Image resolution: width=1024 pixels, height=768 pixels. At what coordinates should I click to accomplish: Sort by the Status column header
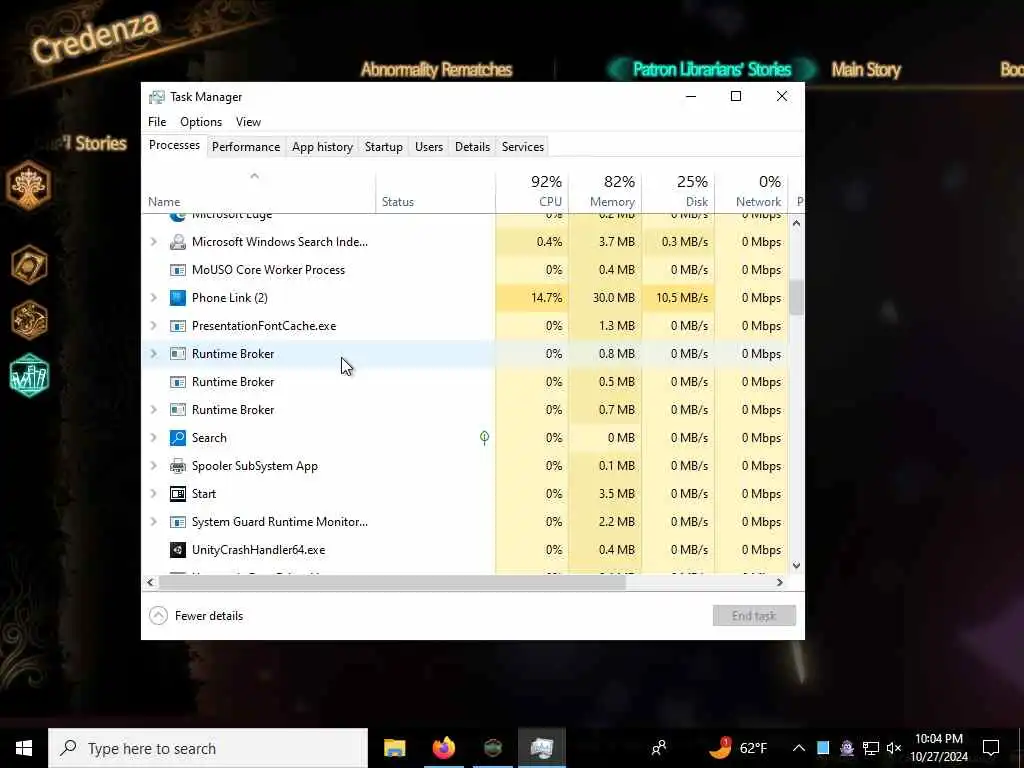click(x=436, y=191)
